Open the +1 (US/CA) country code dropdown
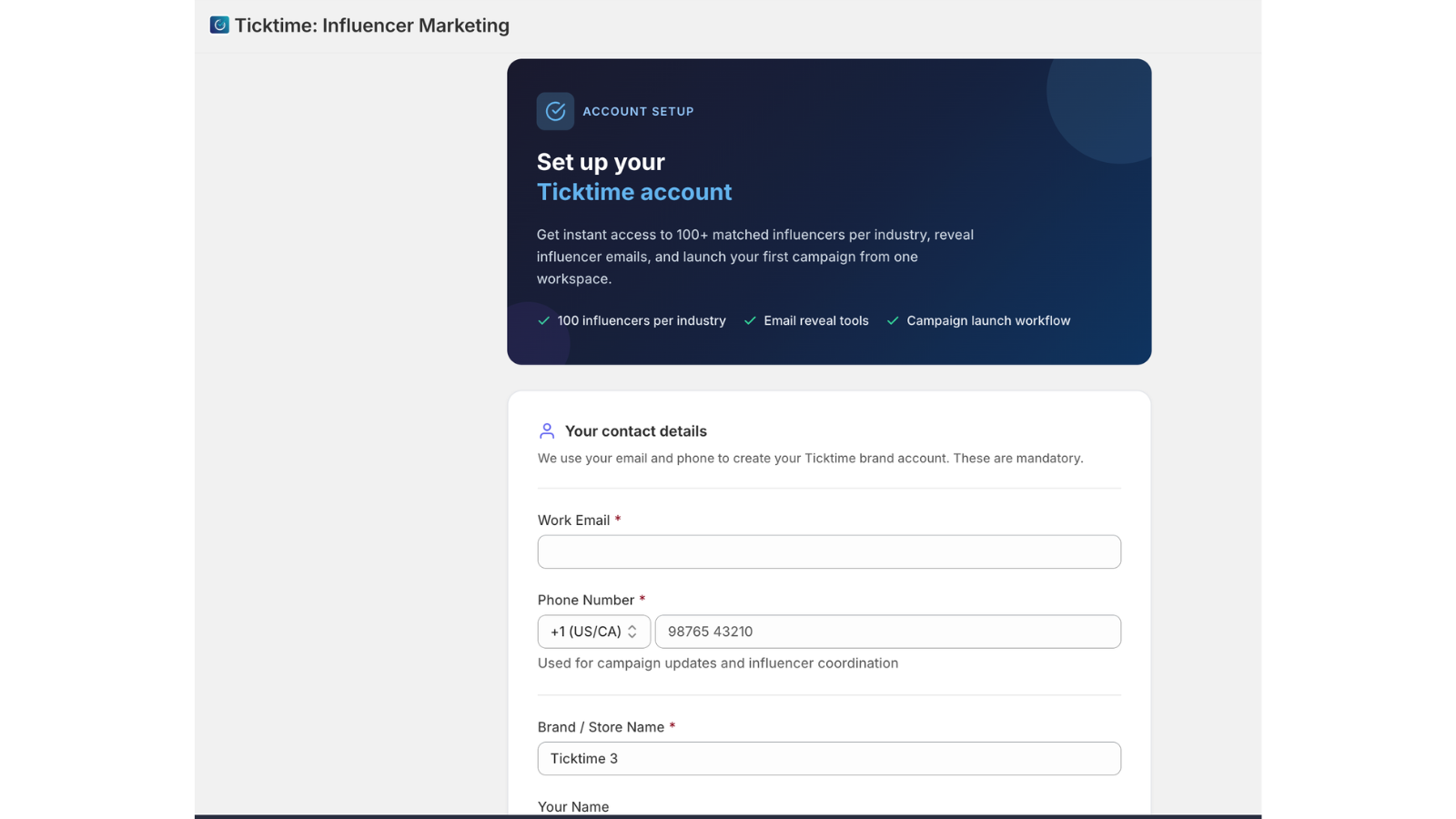Image resolution: width=1456 pixels, height=819 pixels. tap(594, 632)
